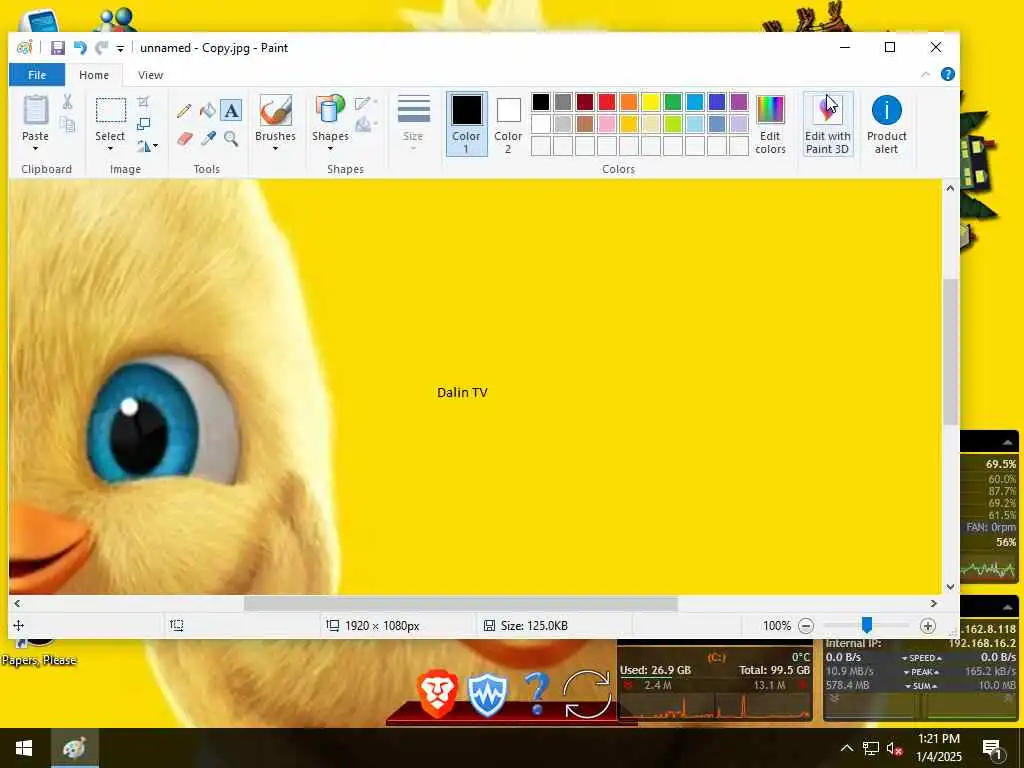Open Edit with Paint 3D

click(827, 124)
